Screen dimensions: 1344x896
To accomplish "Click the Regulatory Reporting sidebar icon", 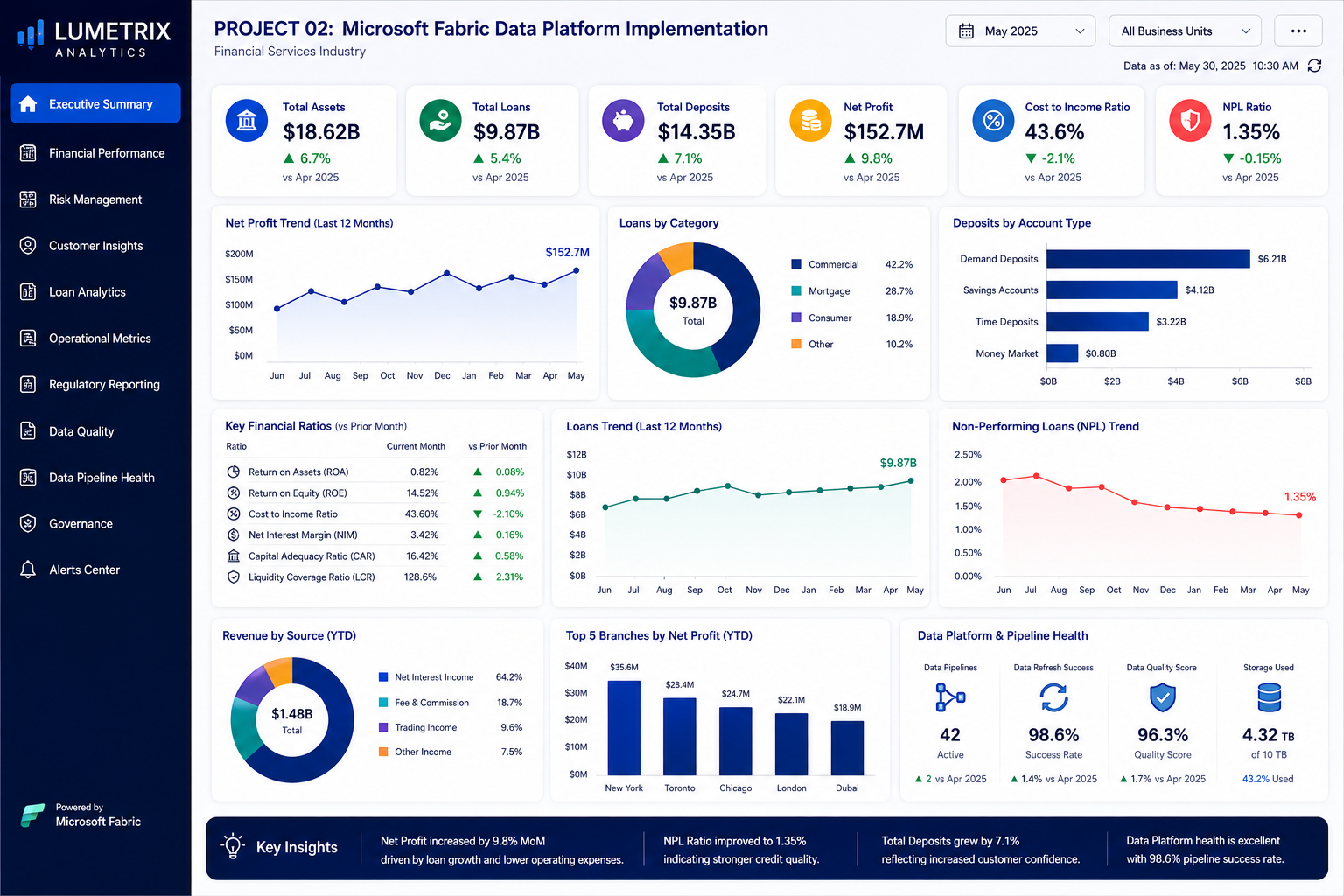I will pos(28,384).
